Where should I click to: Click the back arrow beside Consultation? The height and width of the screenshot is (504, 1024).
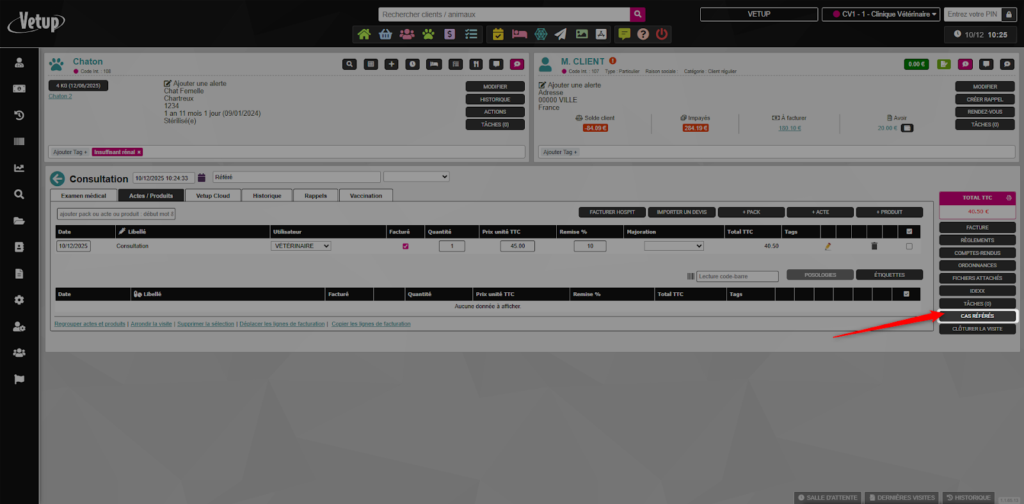58,178
